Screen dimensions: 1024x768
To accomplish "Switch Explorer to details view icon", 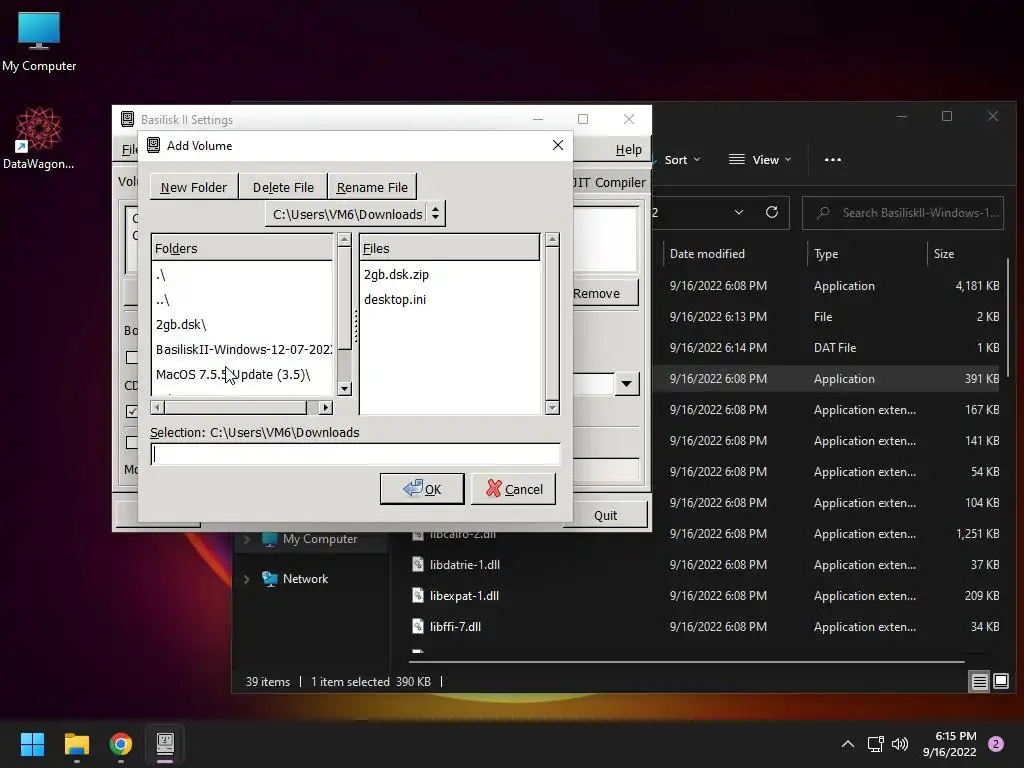I will 980,681.
